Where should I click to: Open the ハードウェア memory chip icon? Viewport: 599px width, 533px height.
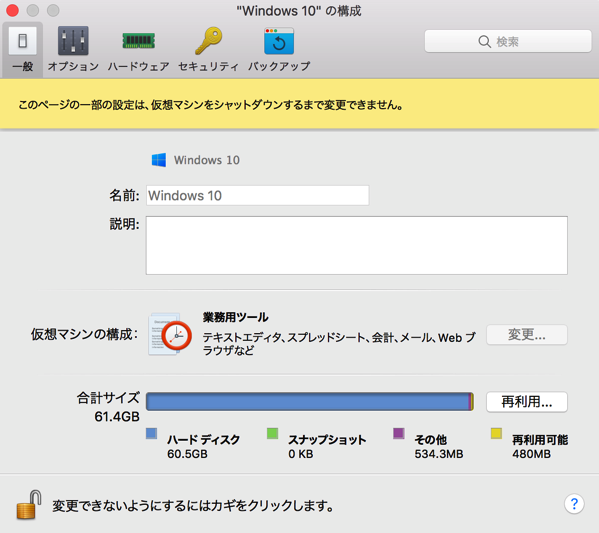pyautogui.click(x=139, y=41)
